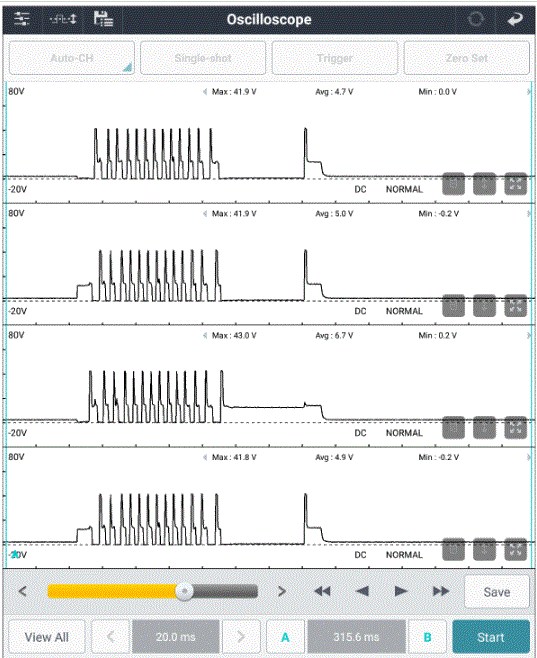Toggle DC coupling on the Avg 4.9 V channel
Viewport: 537px width, 658px height.
(x=360, y=555)
